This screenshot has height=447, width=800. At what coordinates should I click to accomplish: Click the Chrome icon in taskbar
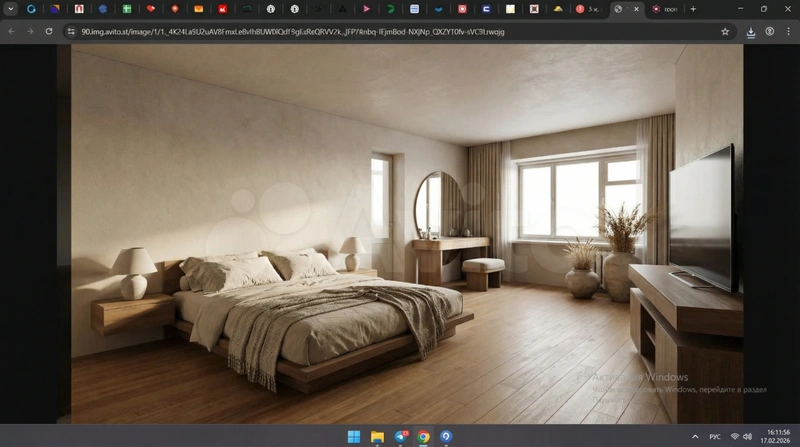(424, 437)
